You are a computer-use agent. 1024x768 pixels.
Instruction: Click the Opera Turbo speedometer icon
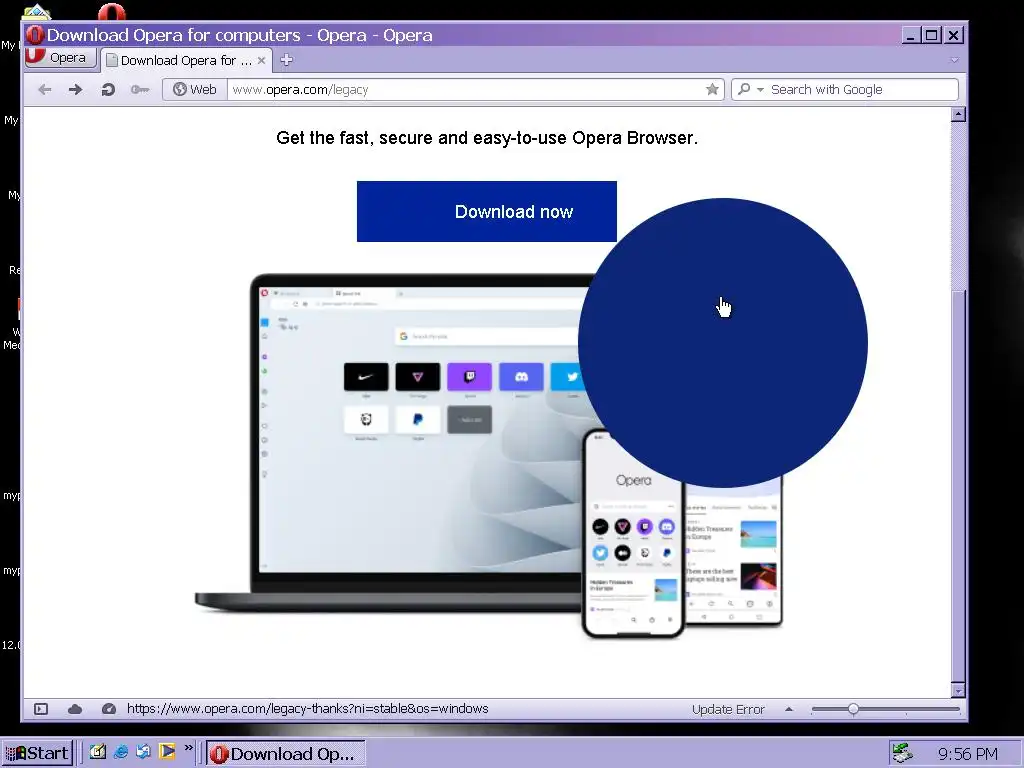[109, 709]
